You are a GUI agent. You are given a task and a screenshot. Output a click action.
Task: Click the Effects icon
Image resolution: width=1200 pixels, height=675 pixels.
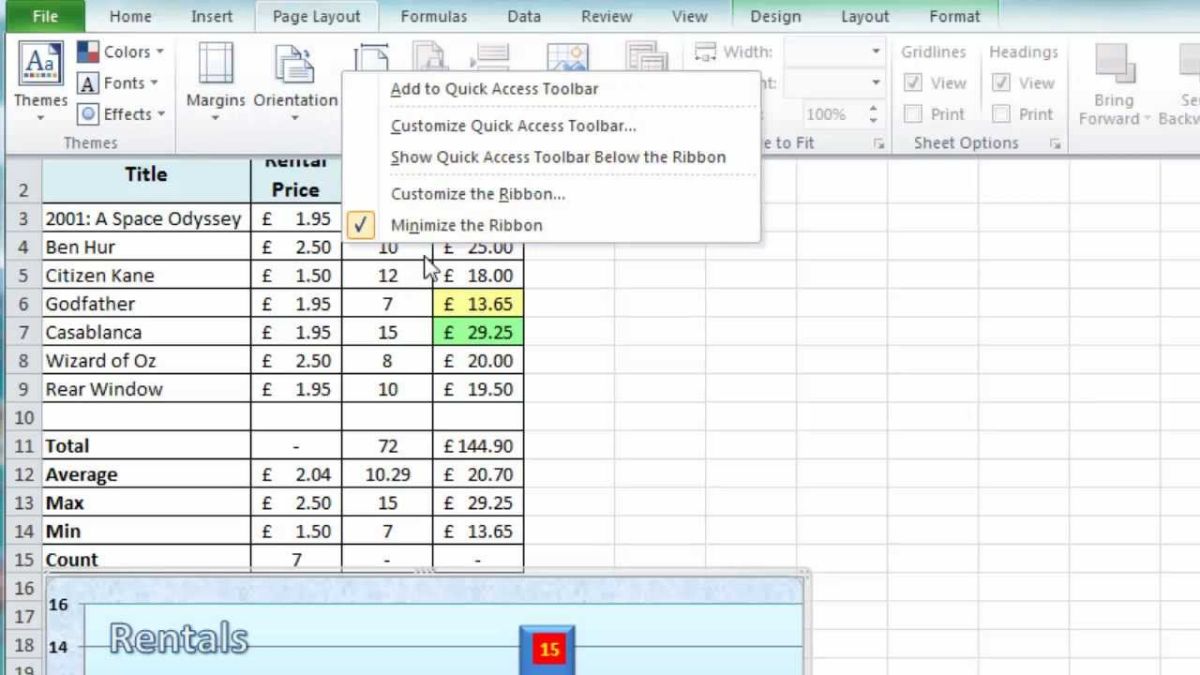[x=89, y=114]
